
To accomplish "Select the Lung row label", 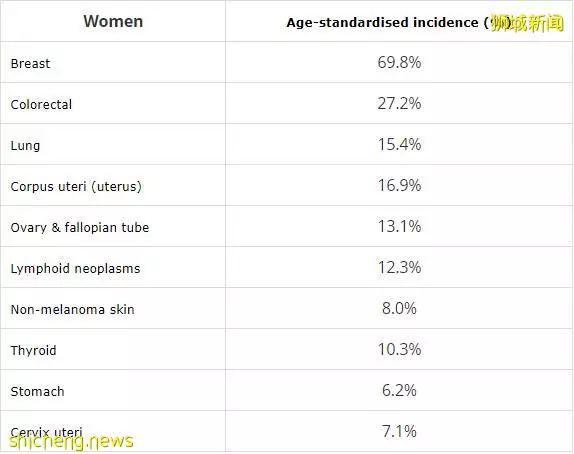I will [x=25, y=146].
